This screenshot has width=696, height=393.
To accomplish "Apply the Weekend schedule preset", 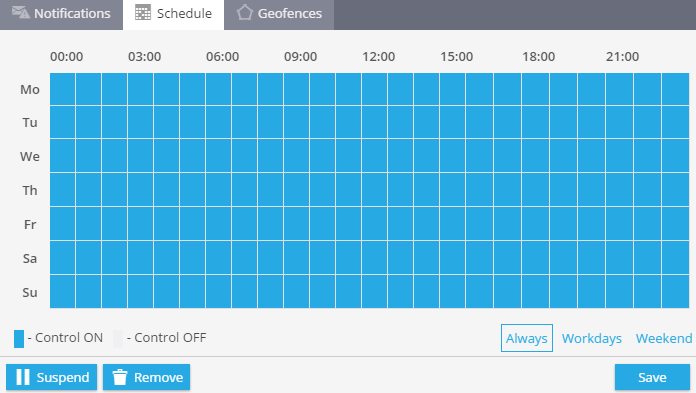I will [664, 338].
